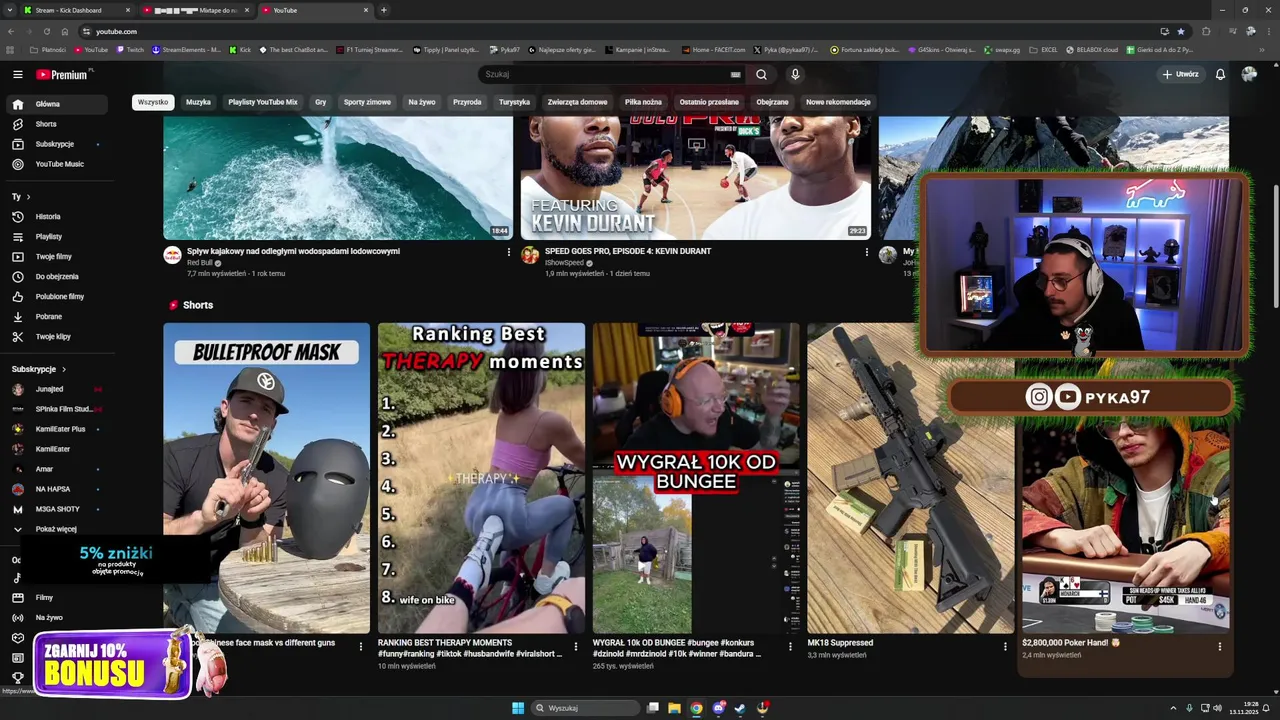The height and width of the screenshot is (720, 1280).
Task: Select the Nowe rekomendacje chip
Action: coord(838,102)
